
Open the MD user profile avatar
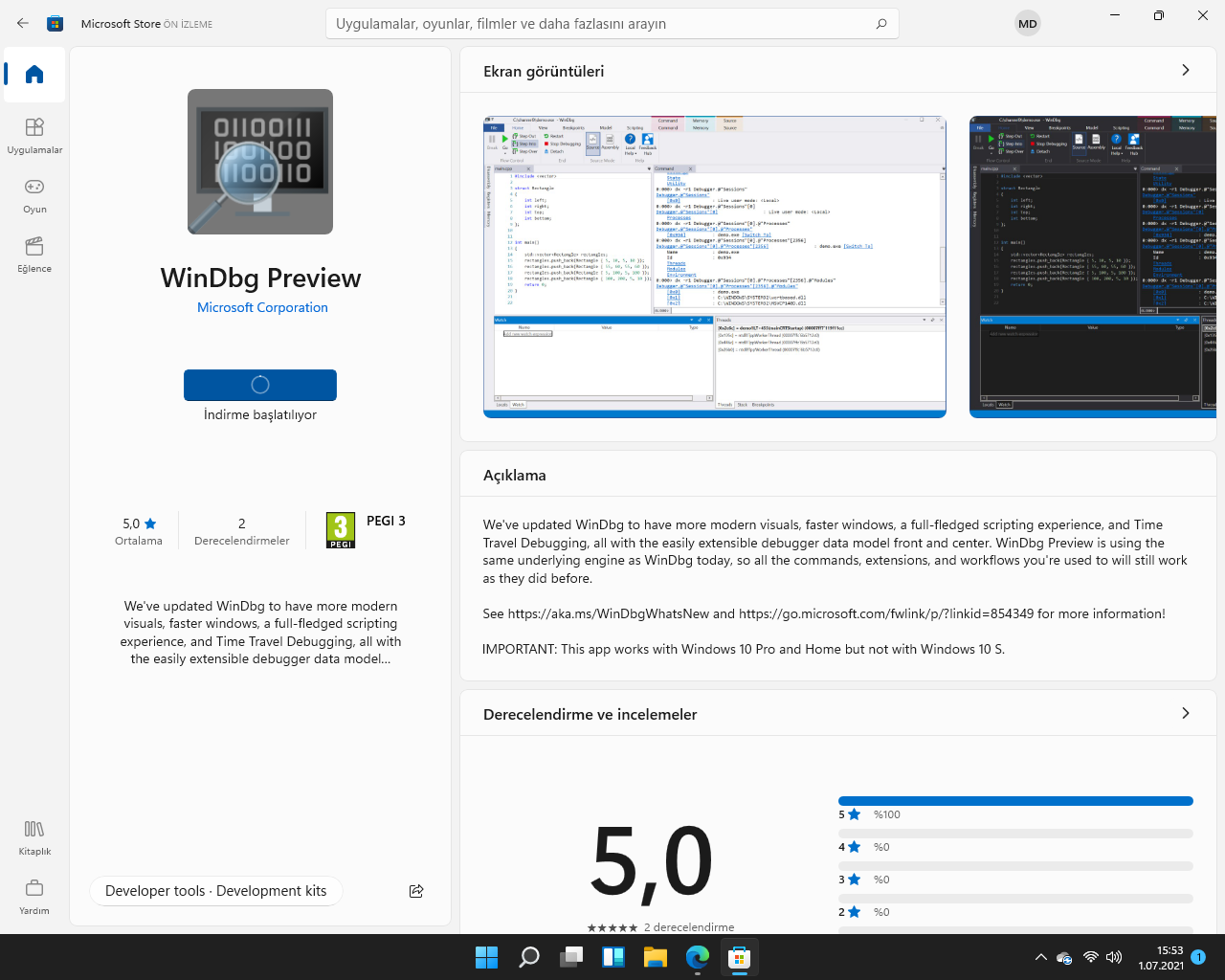pos(1028,24)
